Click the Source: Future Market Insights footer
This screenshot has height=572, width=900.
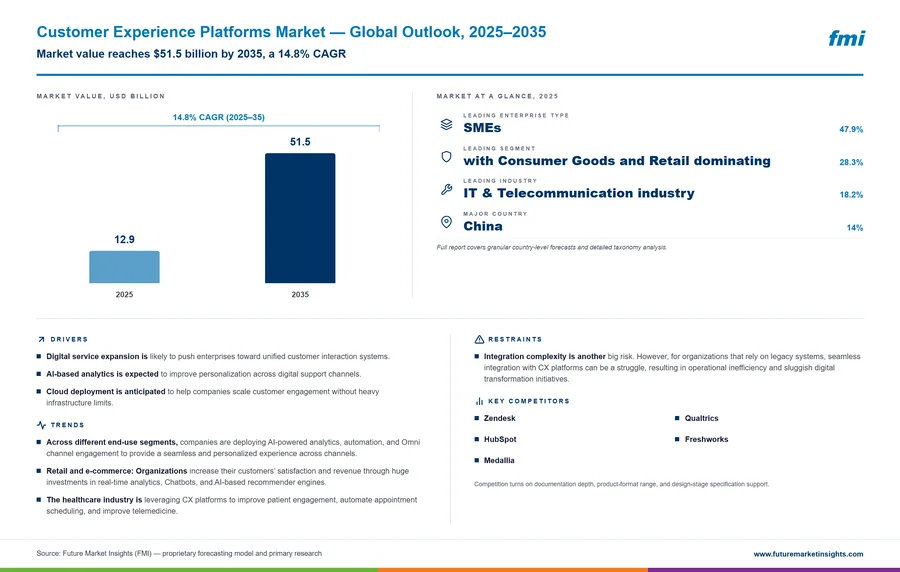(x=179, y=554)
